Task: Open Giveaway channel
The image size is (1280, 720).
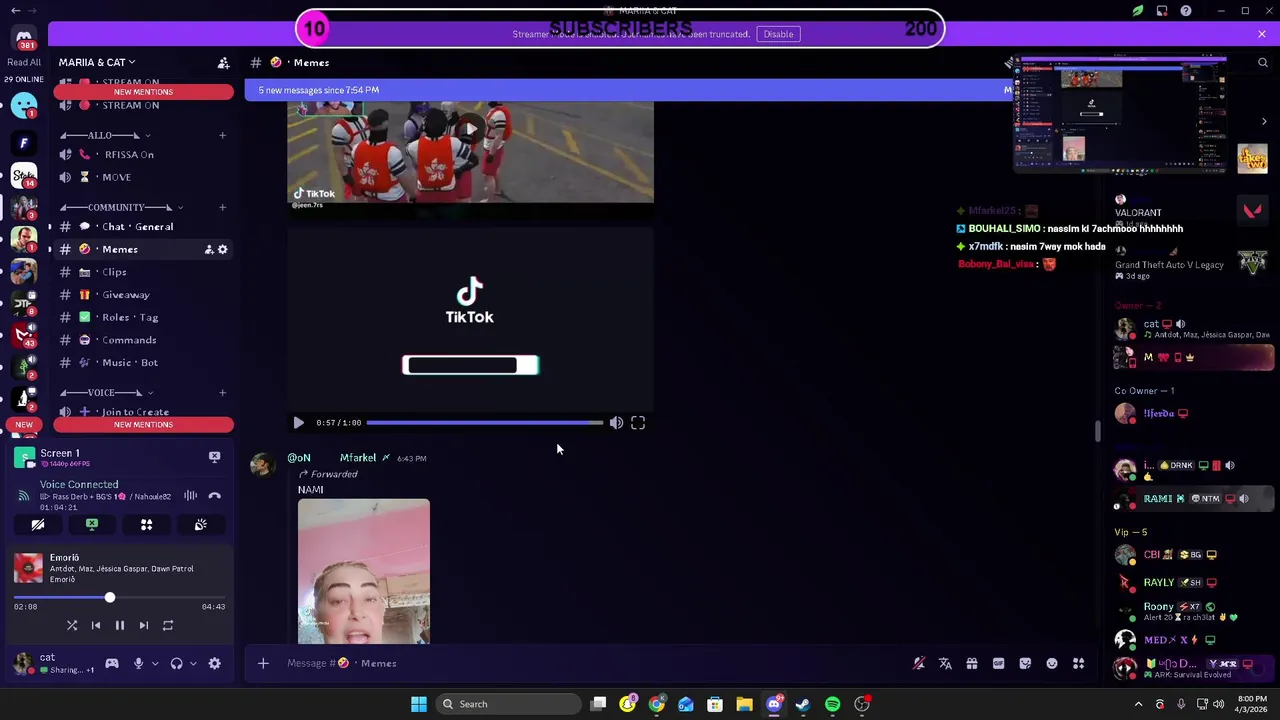Action: click(143, 295)
